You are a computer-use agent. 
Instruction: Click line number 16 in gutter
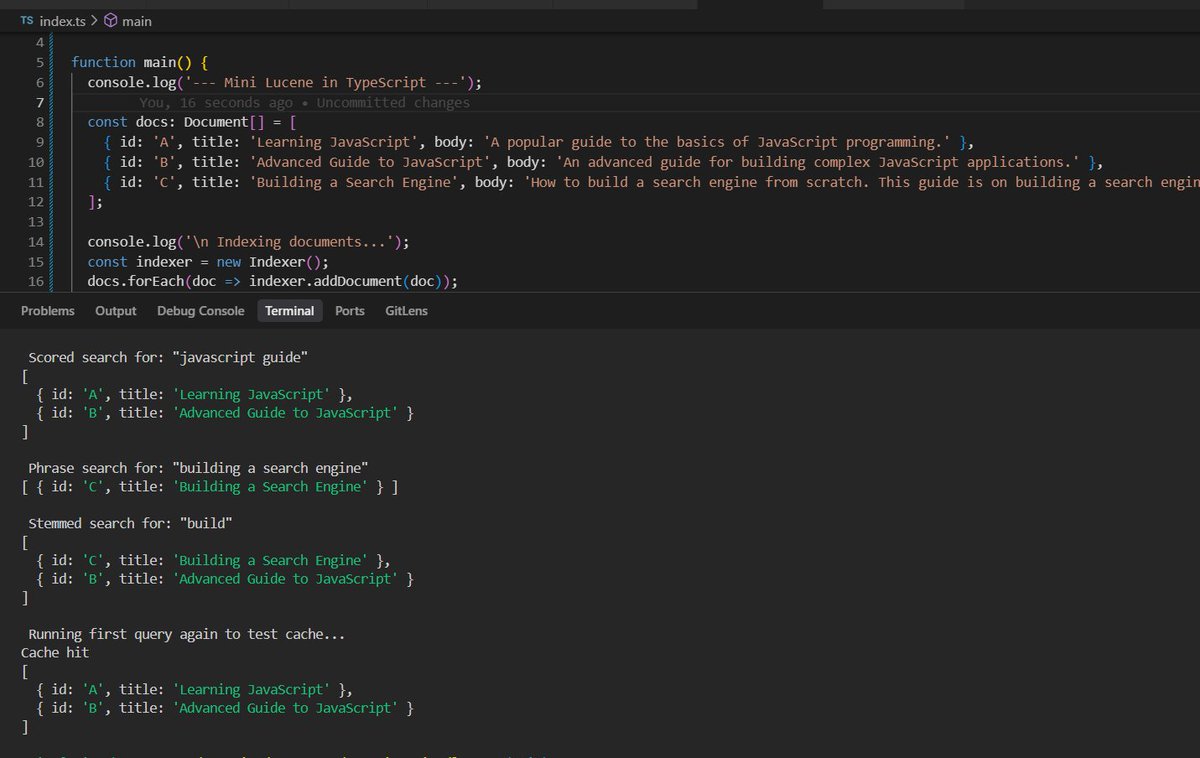click(36, 282)
